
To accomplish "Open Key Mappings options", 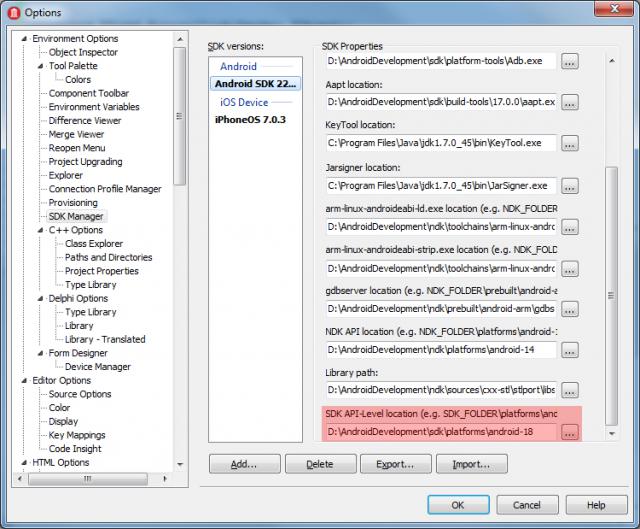I will 77,436.
